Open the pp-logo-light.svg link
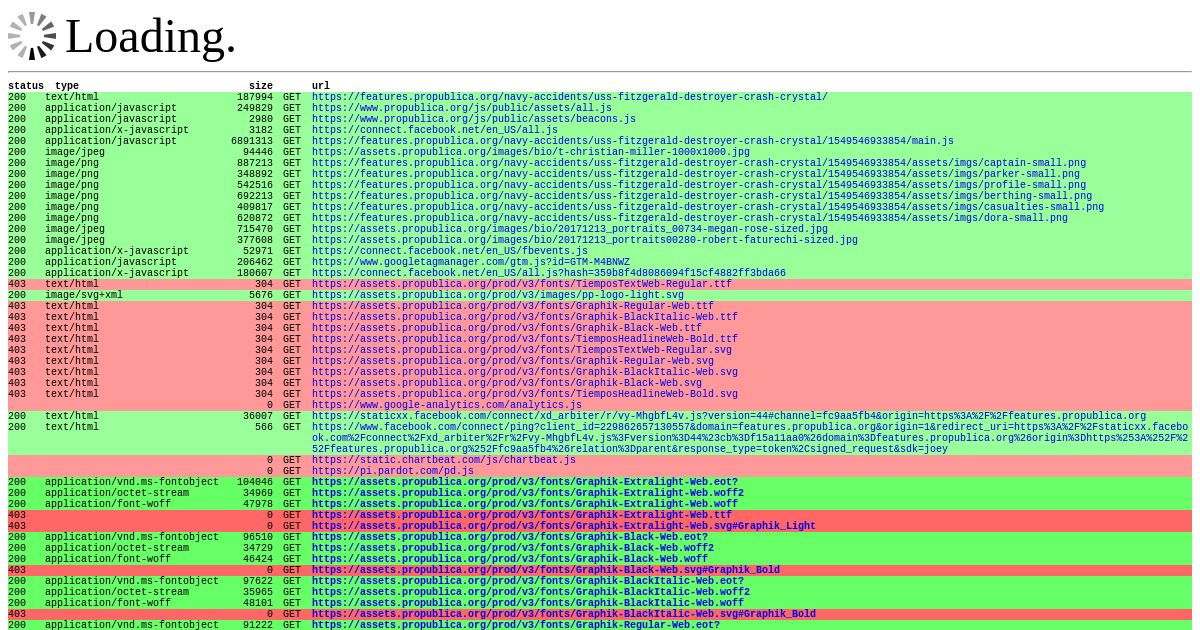 point(498,295)
